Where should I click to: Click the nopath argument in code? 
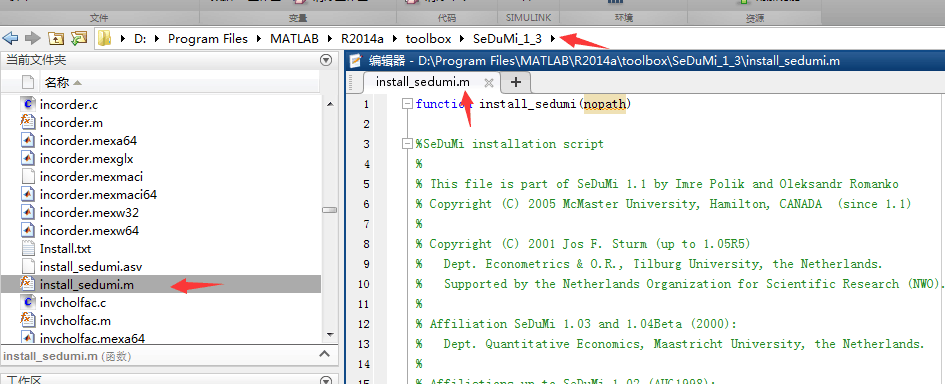coord(605,104)
